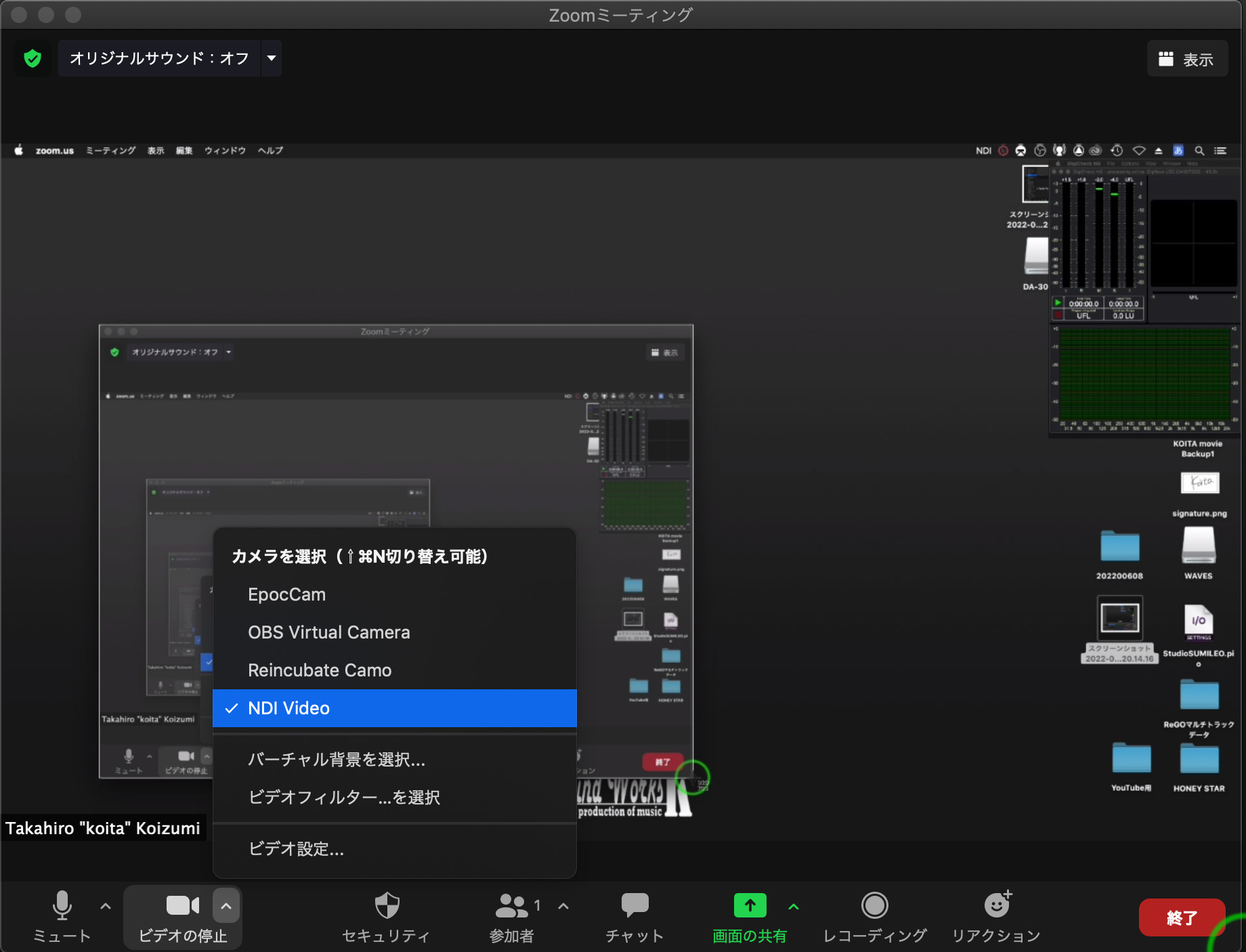1246x952 pixels.
Task: Open the 表示 view layout button
Action: (x=1186, y=59)
